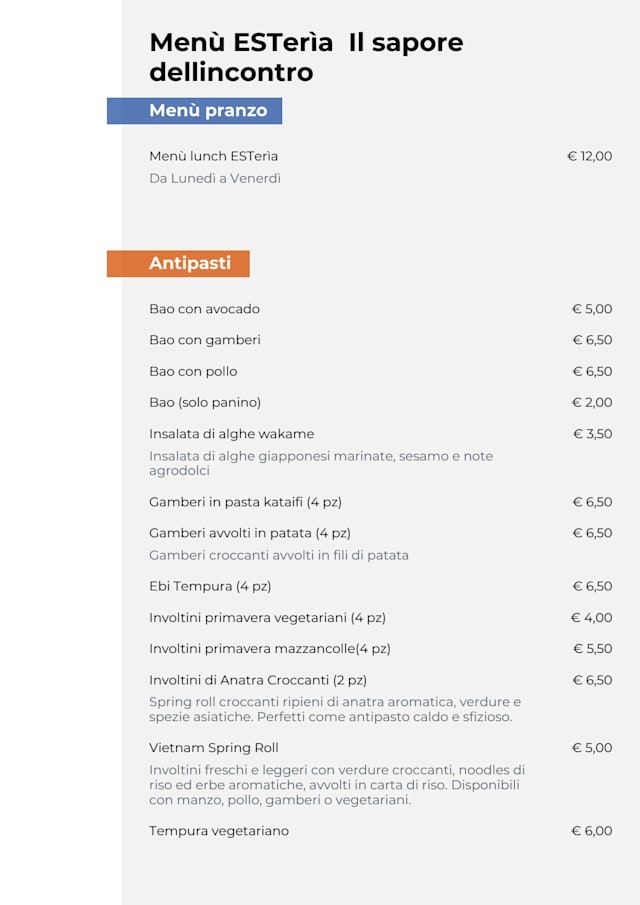Screen dimensions: 640x905
Task: Open Insalata di alghe wakame item
Action: coord(232,434)
